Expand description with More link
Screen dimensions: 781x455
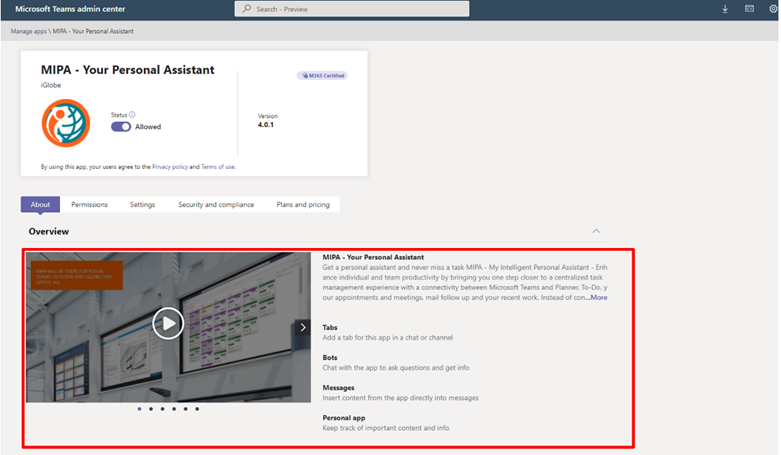click(599, 298)
